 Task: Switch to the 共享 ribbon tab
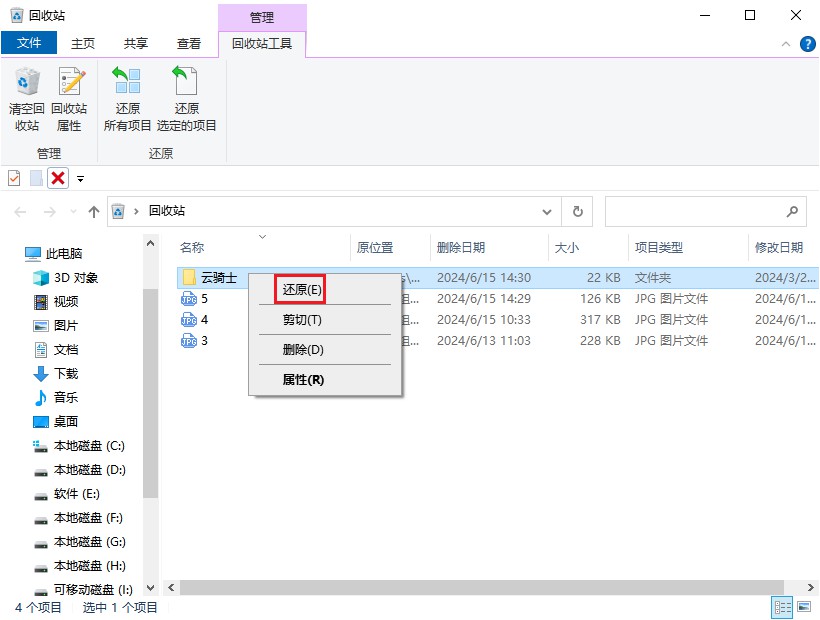coord(136,43)
